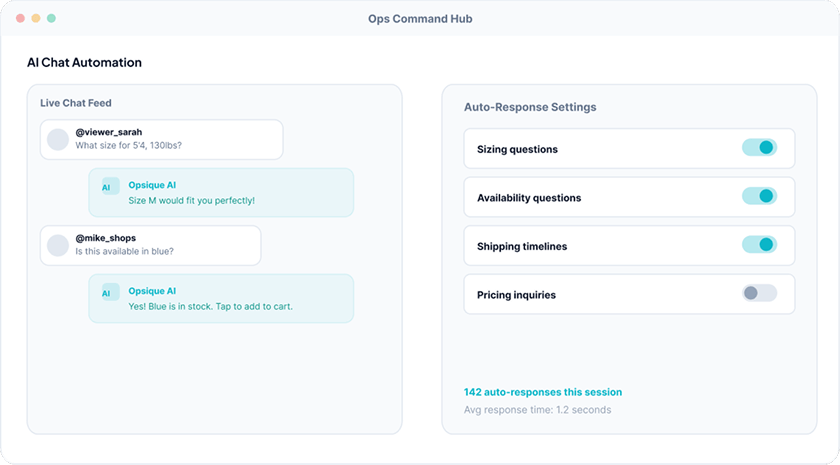
Task: Select message "What size for 5'4, 130lbs?"
Action: point(128,145)
